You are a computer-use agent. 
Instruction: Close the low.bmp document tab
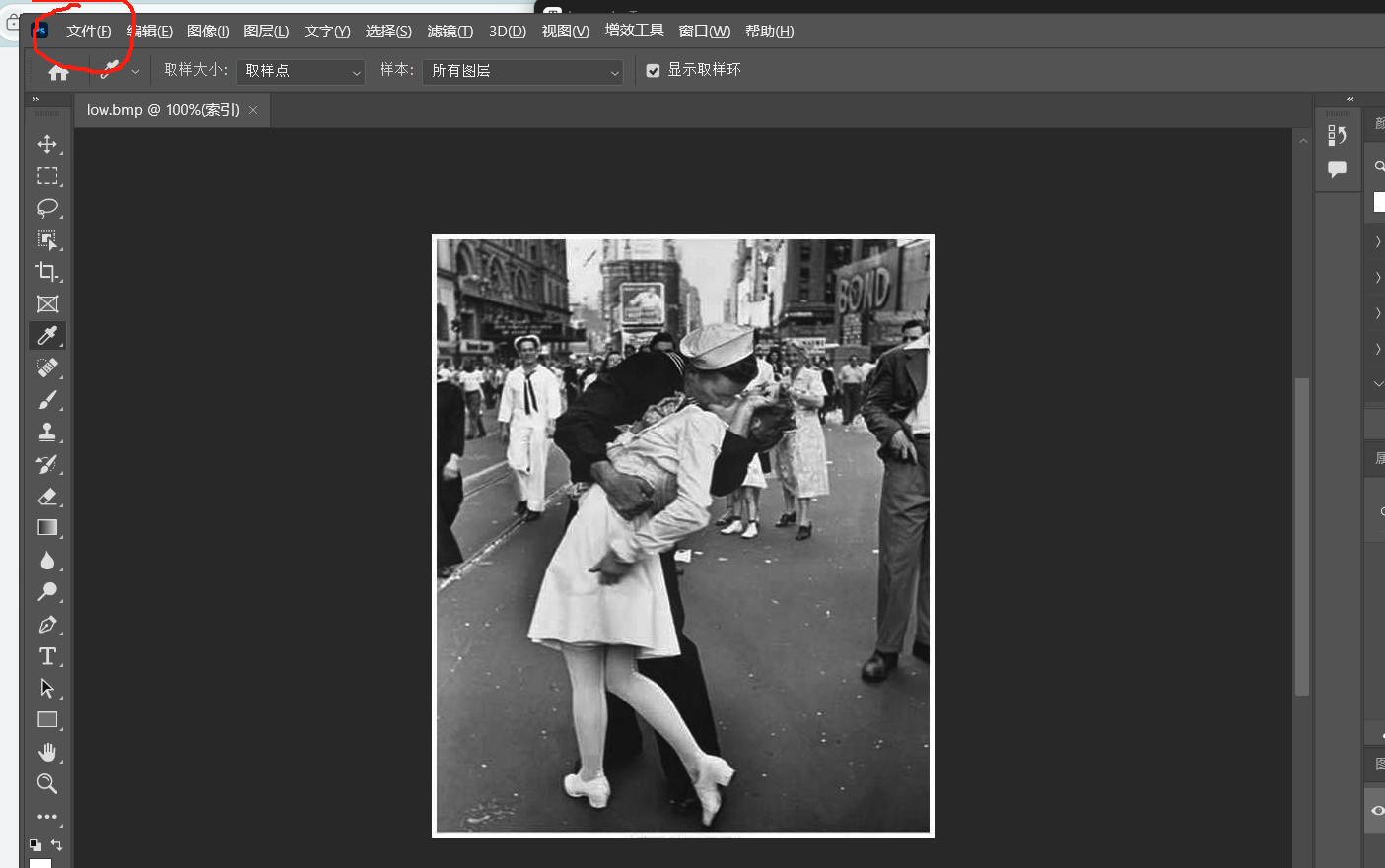pyautogui.click(x=253, y=110)
